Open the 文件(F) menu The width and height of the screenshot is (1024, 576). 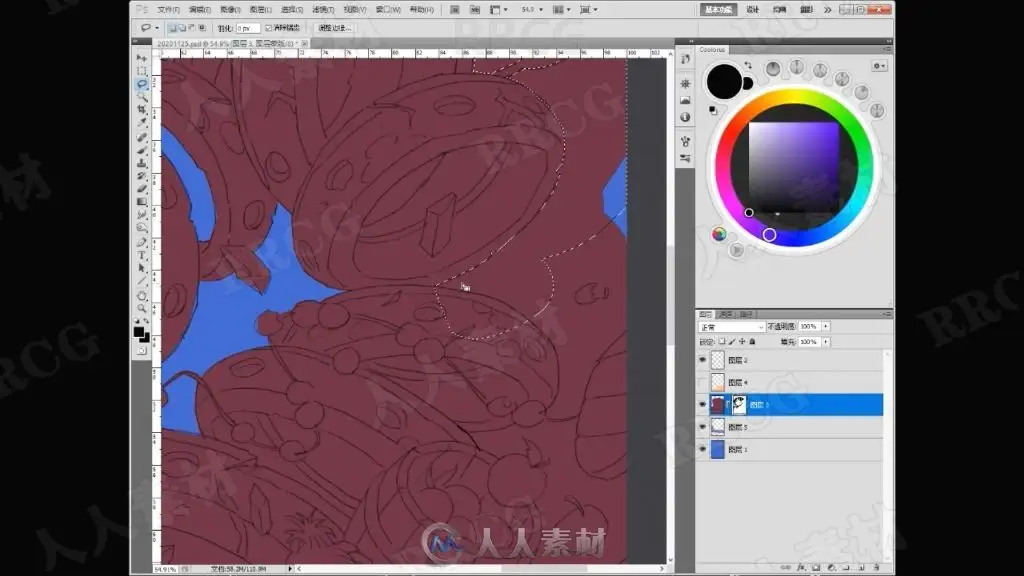click(x=168, y=10)
